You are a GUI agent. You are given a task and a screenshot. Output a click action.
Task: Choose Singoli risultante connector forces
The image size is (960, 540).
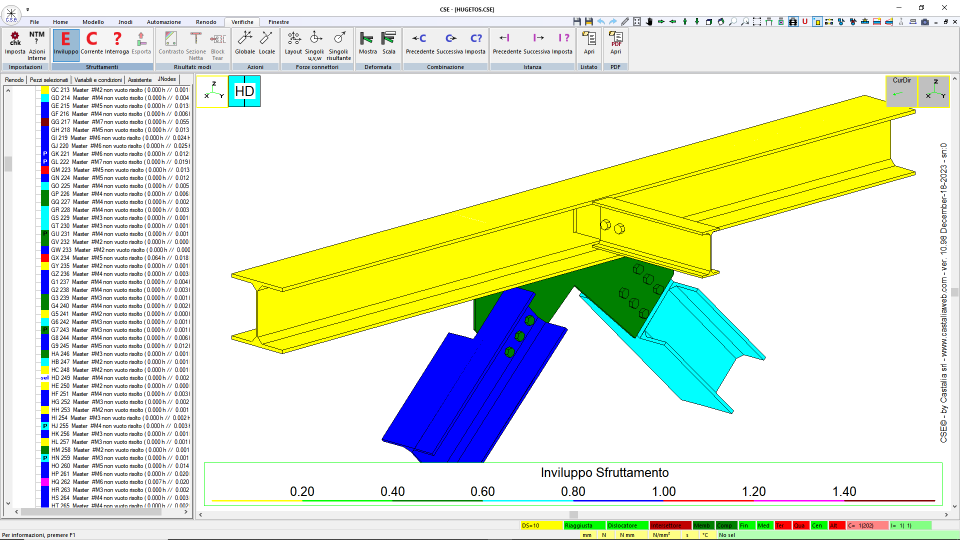339,45
